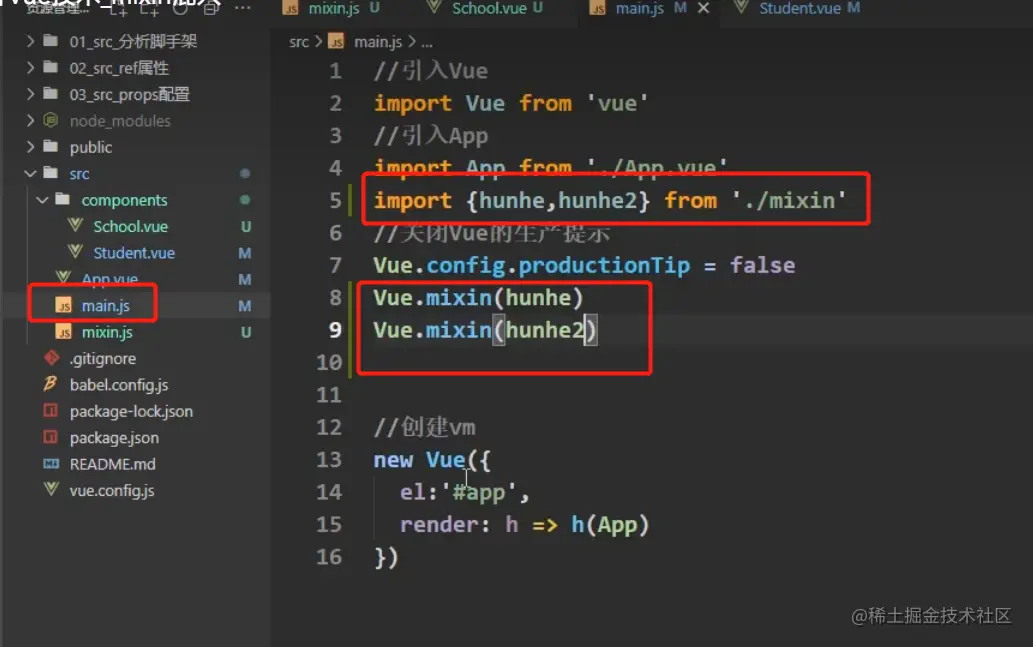Click the folder icon of src
The width and height of the screenshot is (1033, 647).
point(51,173)
